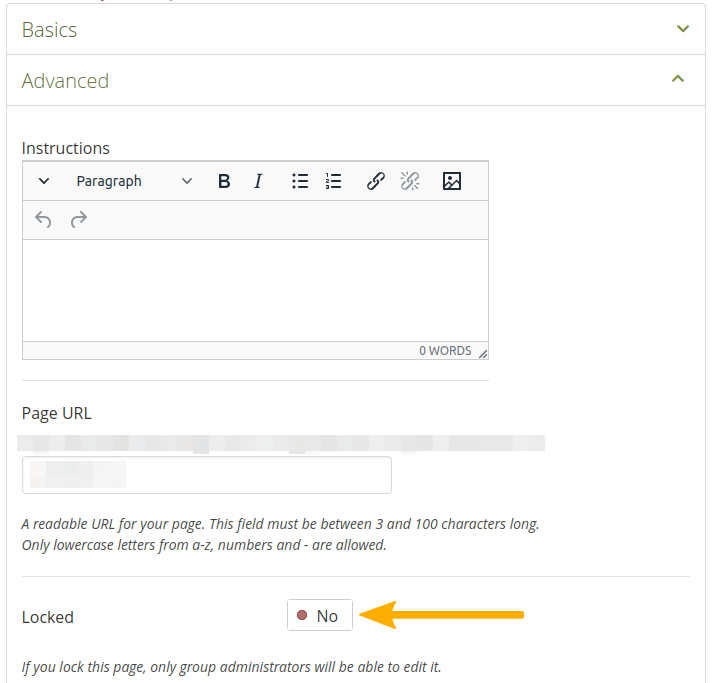Click the Basics section title

click(50, 30)
